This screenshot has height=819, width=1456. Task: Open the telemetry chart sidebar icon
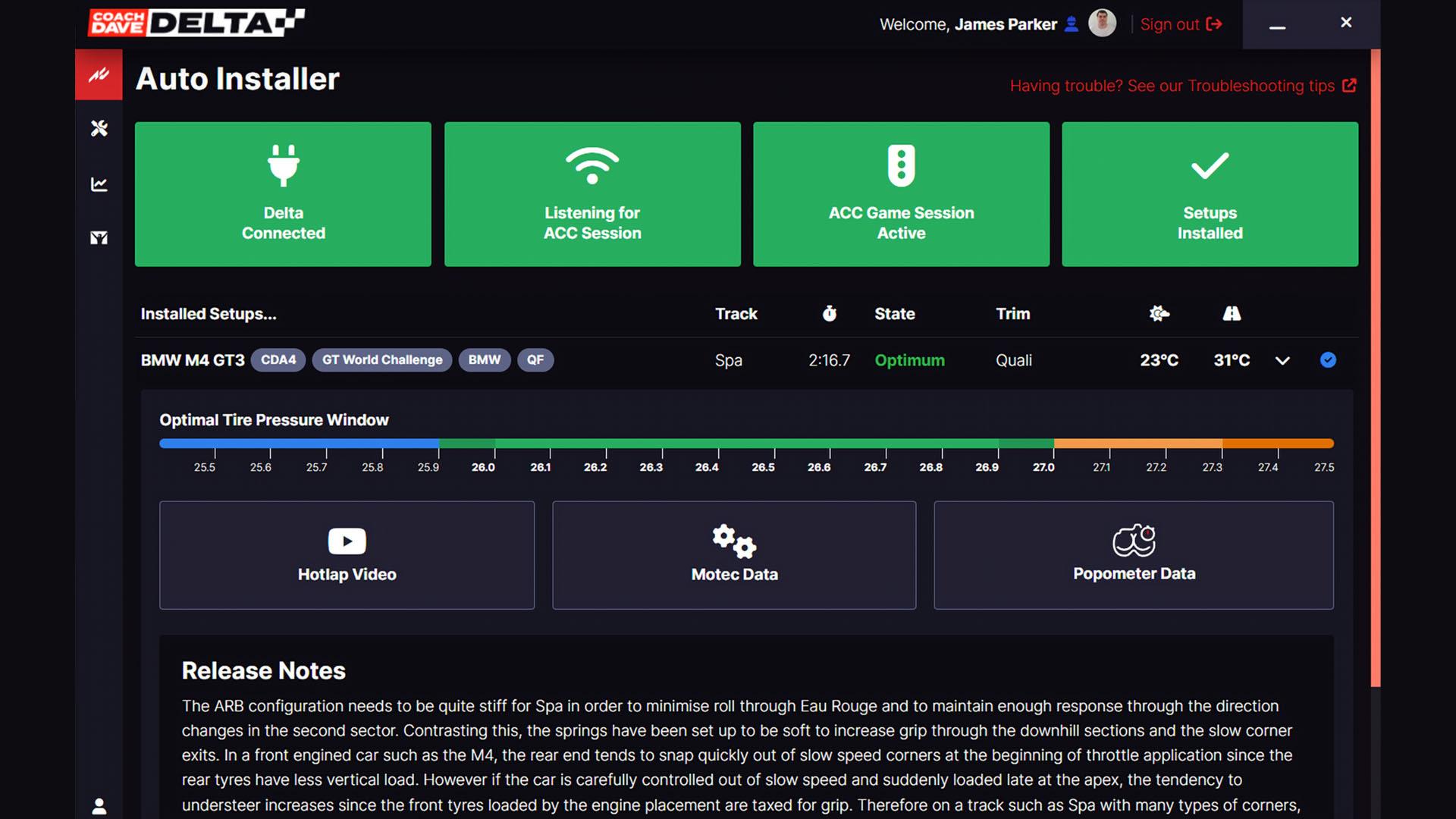pyautogui.click(x=99, y=184)
